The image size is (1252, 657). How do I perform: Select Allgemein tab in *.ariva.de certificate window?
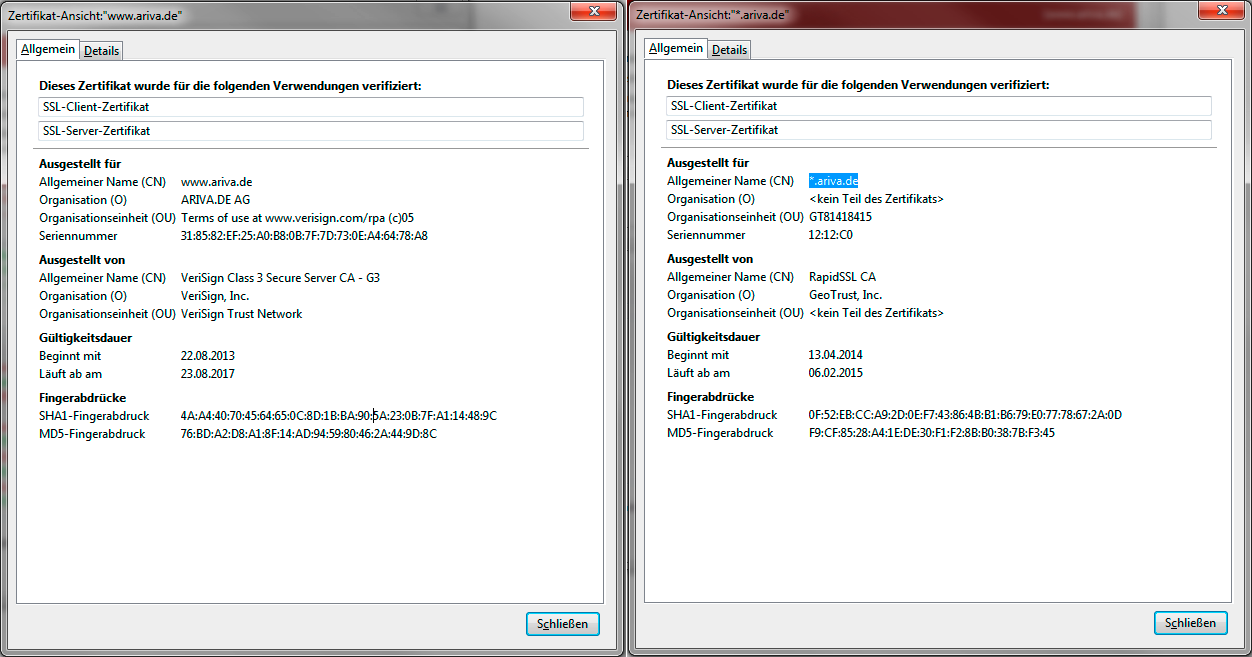pos(676,48)
